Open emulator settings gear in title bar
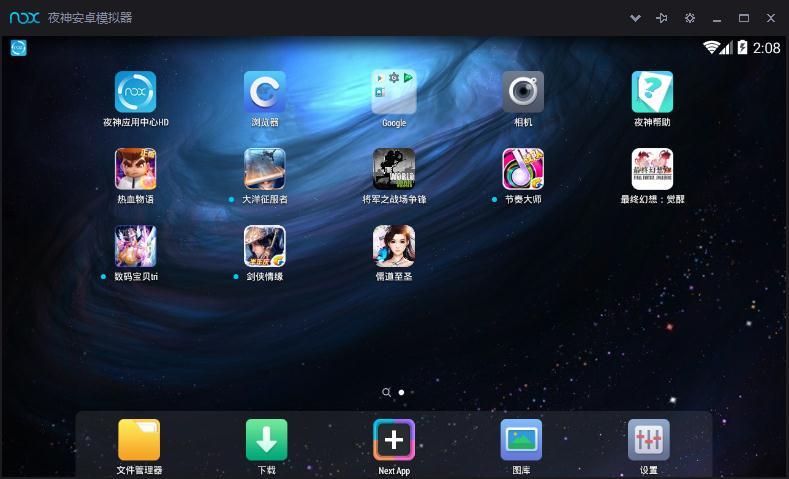The height and width of the screenshot is (479, 789). coord(690,18)
